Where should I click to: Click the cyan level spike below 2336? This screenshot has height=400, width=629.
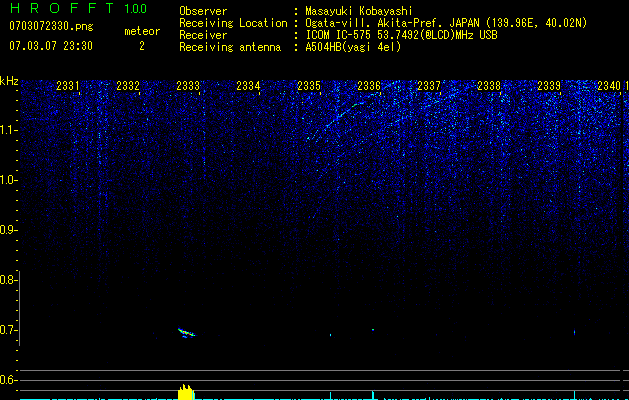click(373, 395)
